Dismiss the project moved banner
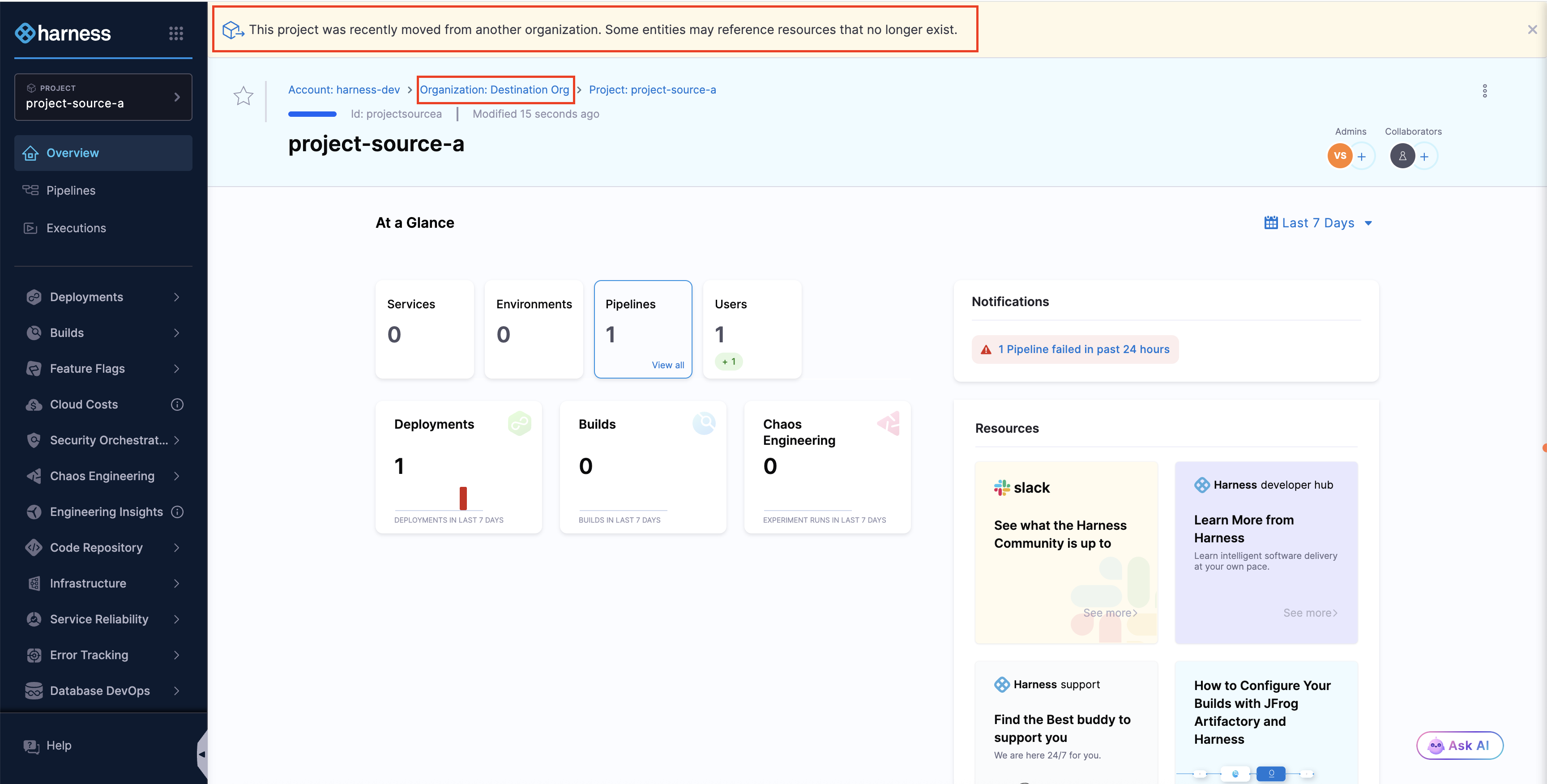 [x=1532, y=30]
